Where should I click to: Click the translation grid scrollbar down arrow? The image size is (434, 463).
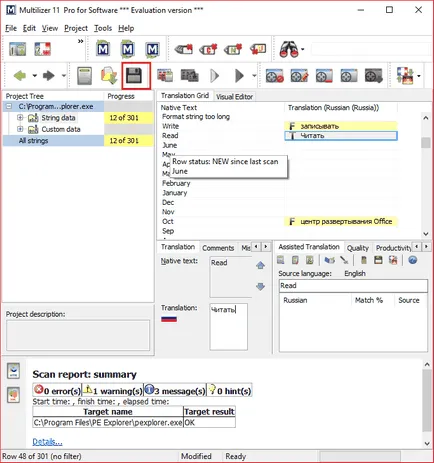[426, 234]
